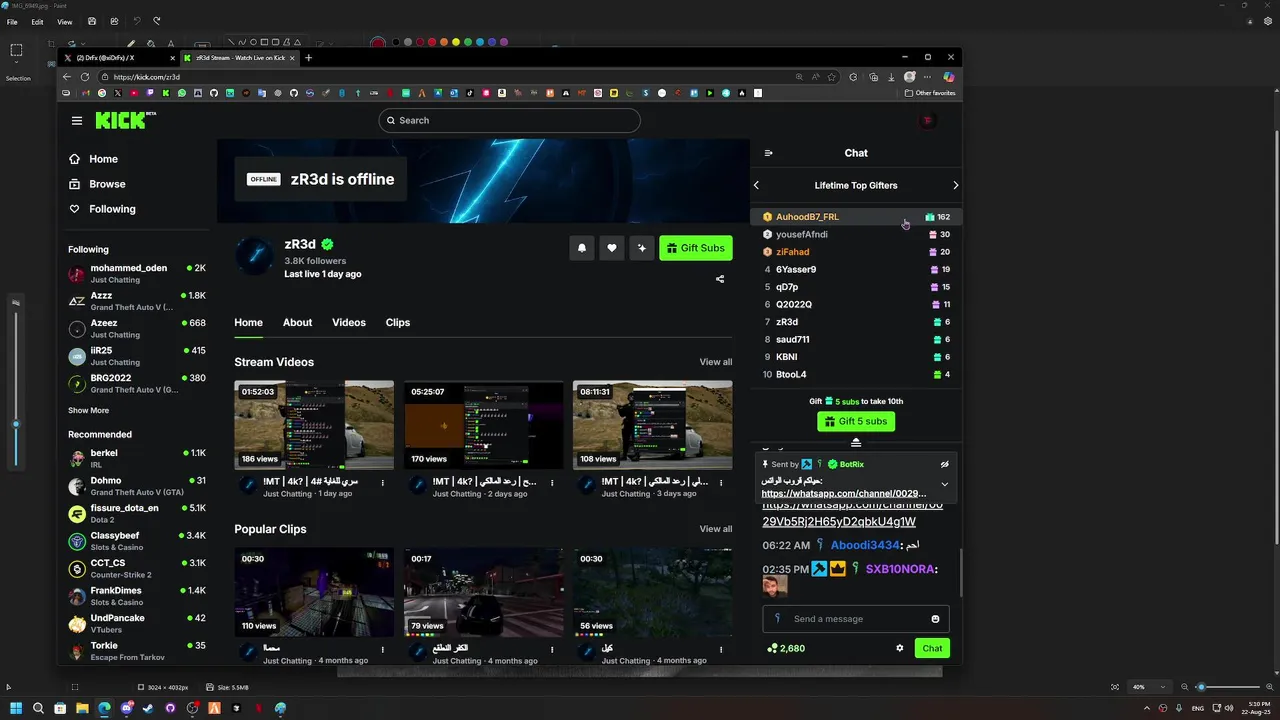Close the zR3d Stream Kick tab
The image size is (1280, 720).
click(x=294, y=58)
